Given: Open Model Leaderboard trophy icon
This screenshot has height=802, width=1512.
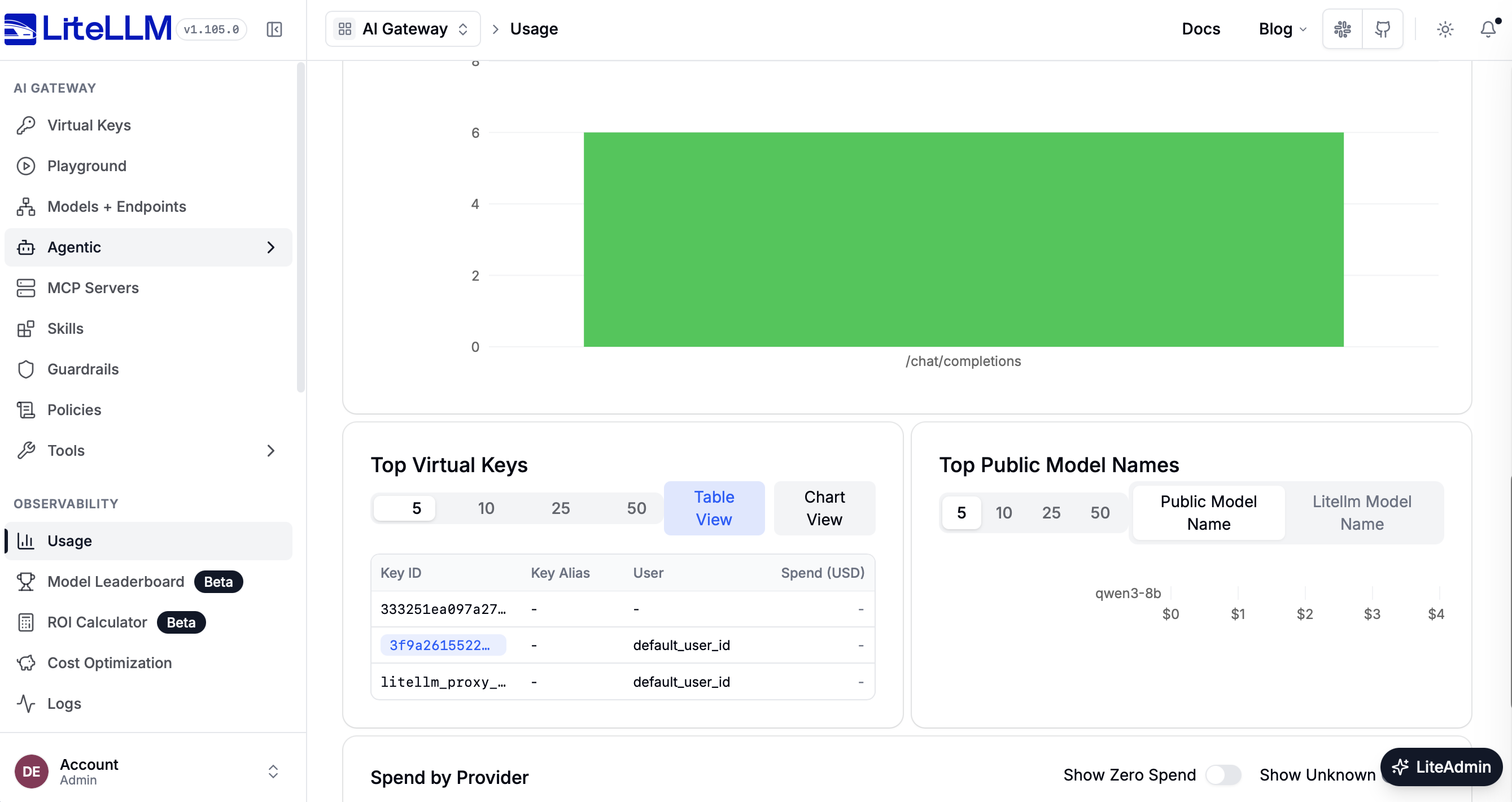Looking at the screenshot, I should 26,582.
